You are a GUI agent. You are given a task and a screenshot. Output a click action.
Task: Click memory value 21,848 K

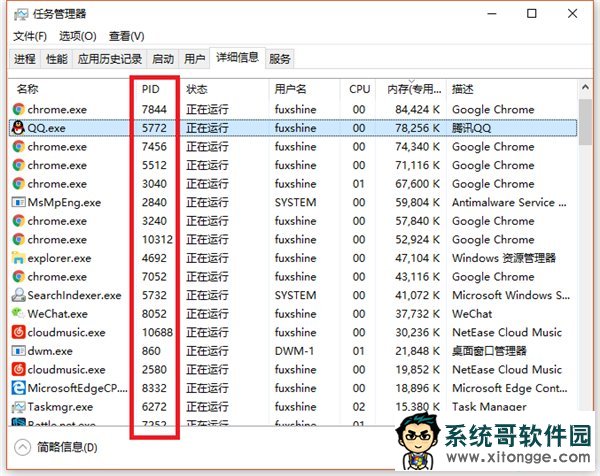point(417,351)
